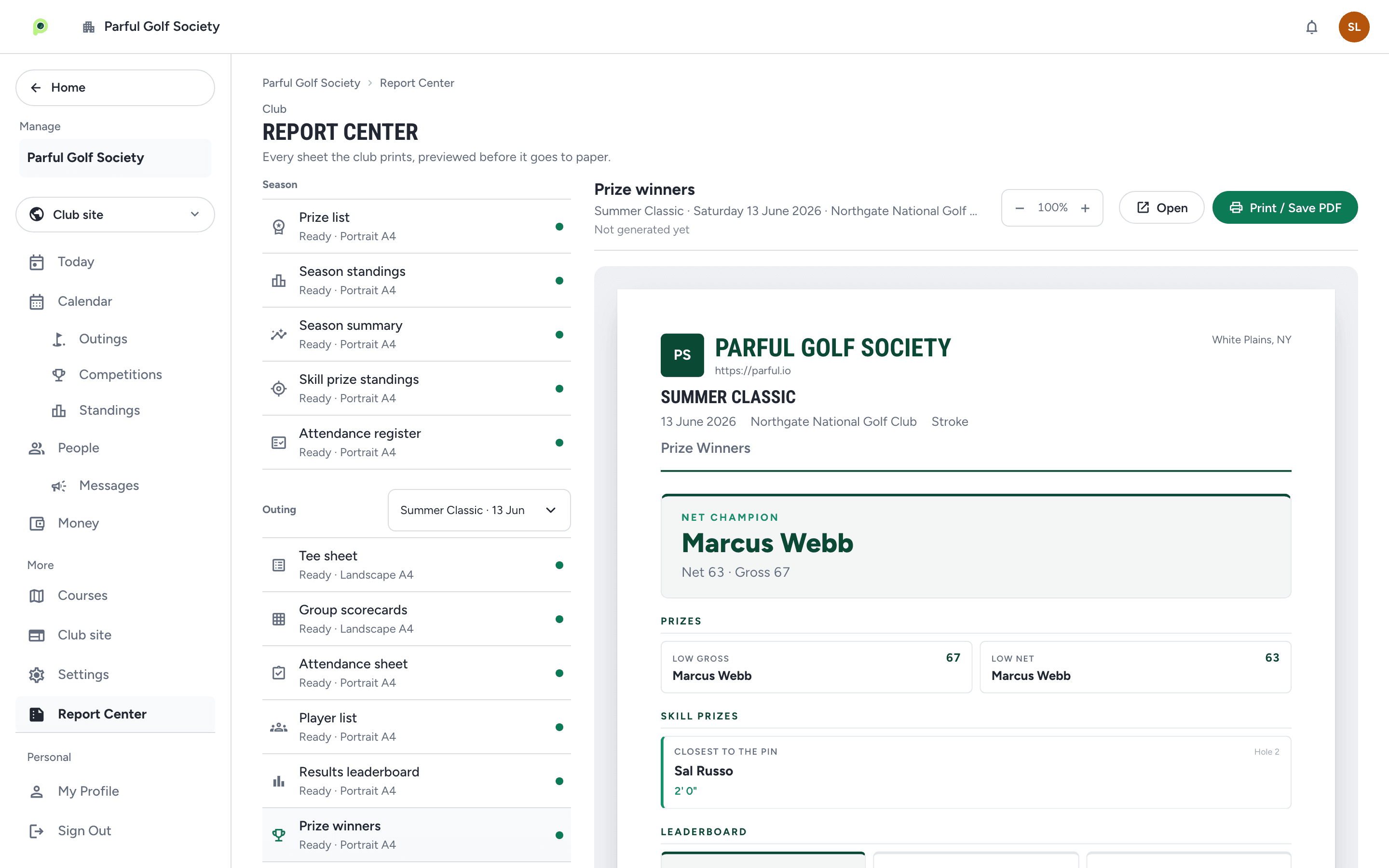Viewport: 1389px width, 868px height.
Task: Click the People icon in sidebar
Action: click(x=37, y=448)
